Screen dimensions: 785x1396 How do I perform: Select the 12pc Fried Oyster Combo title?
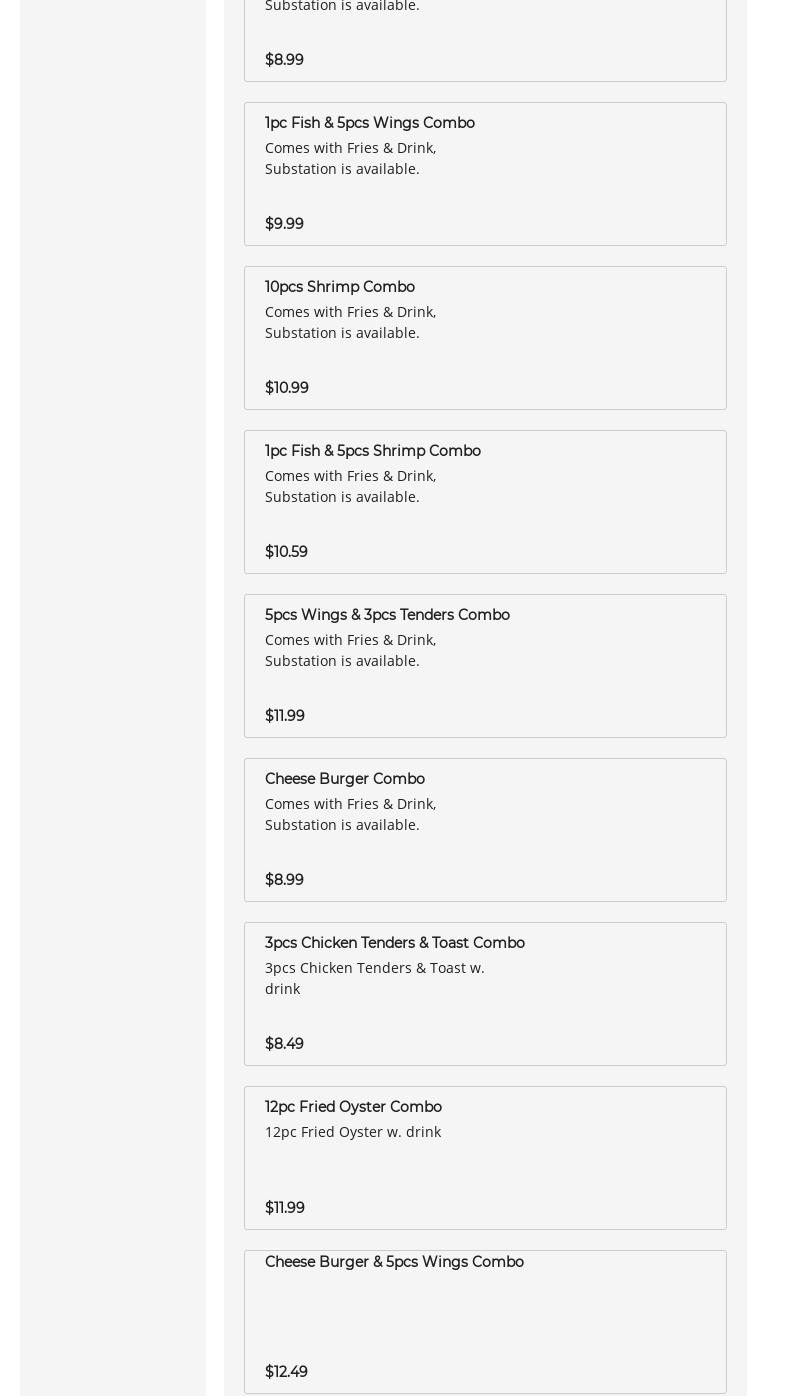pos(353,1107)
